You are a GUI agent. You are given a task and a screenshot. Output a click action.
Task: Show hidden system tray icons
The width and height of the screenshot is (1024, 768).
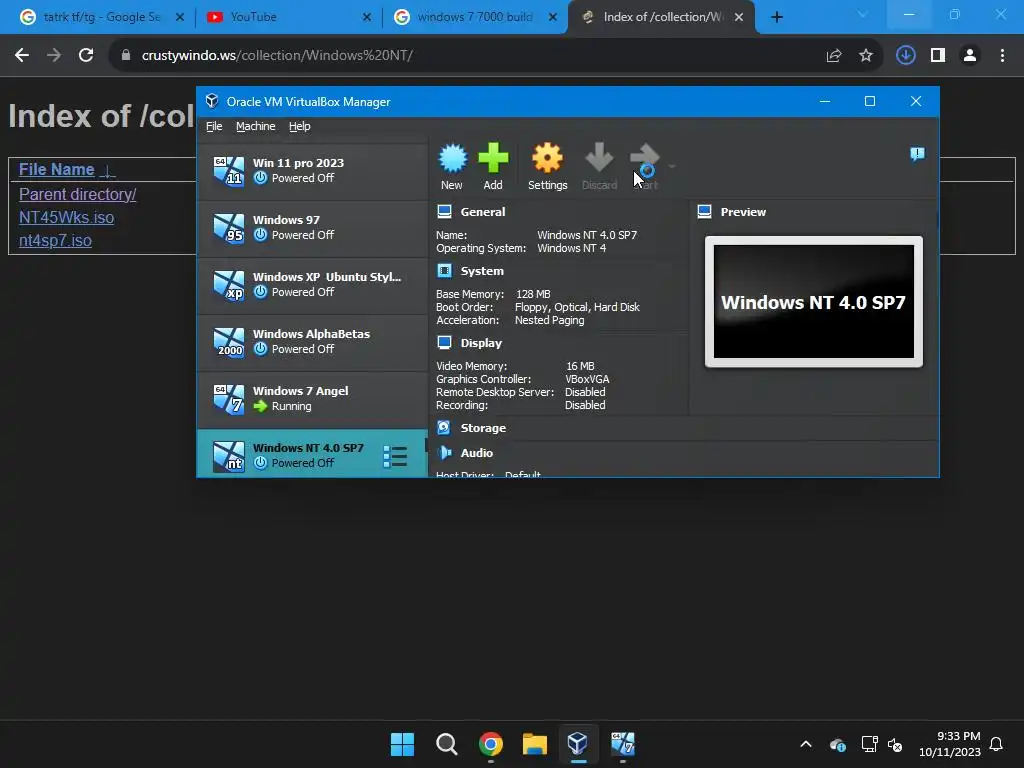coord(806,744)
